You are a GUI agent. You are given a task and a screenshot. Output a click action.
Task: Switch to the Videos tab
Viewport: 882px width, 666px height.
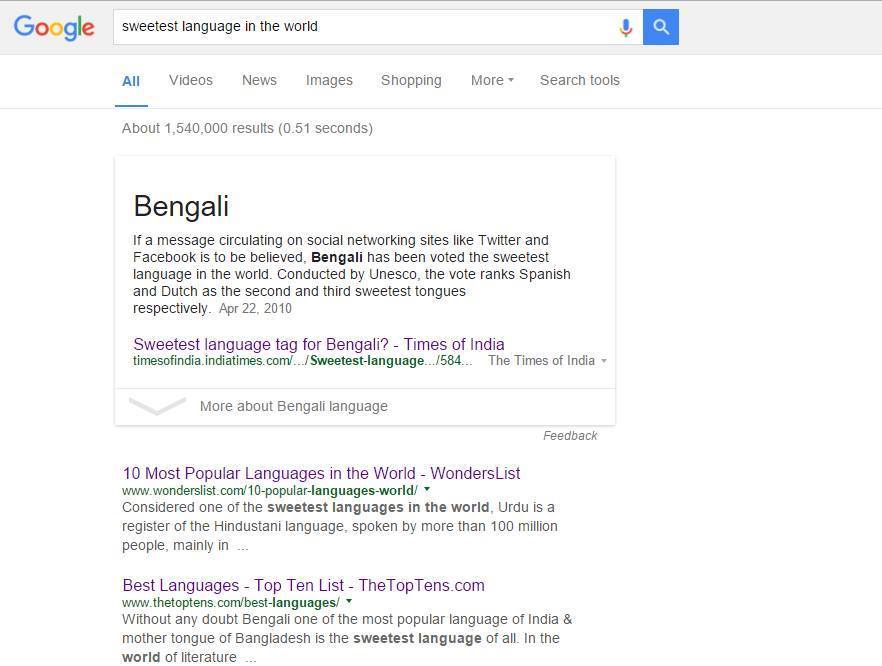[x=191, y=80]
